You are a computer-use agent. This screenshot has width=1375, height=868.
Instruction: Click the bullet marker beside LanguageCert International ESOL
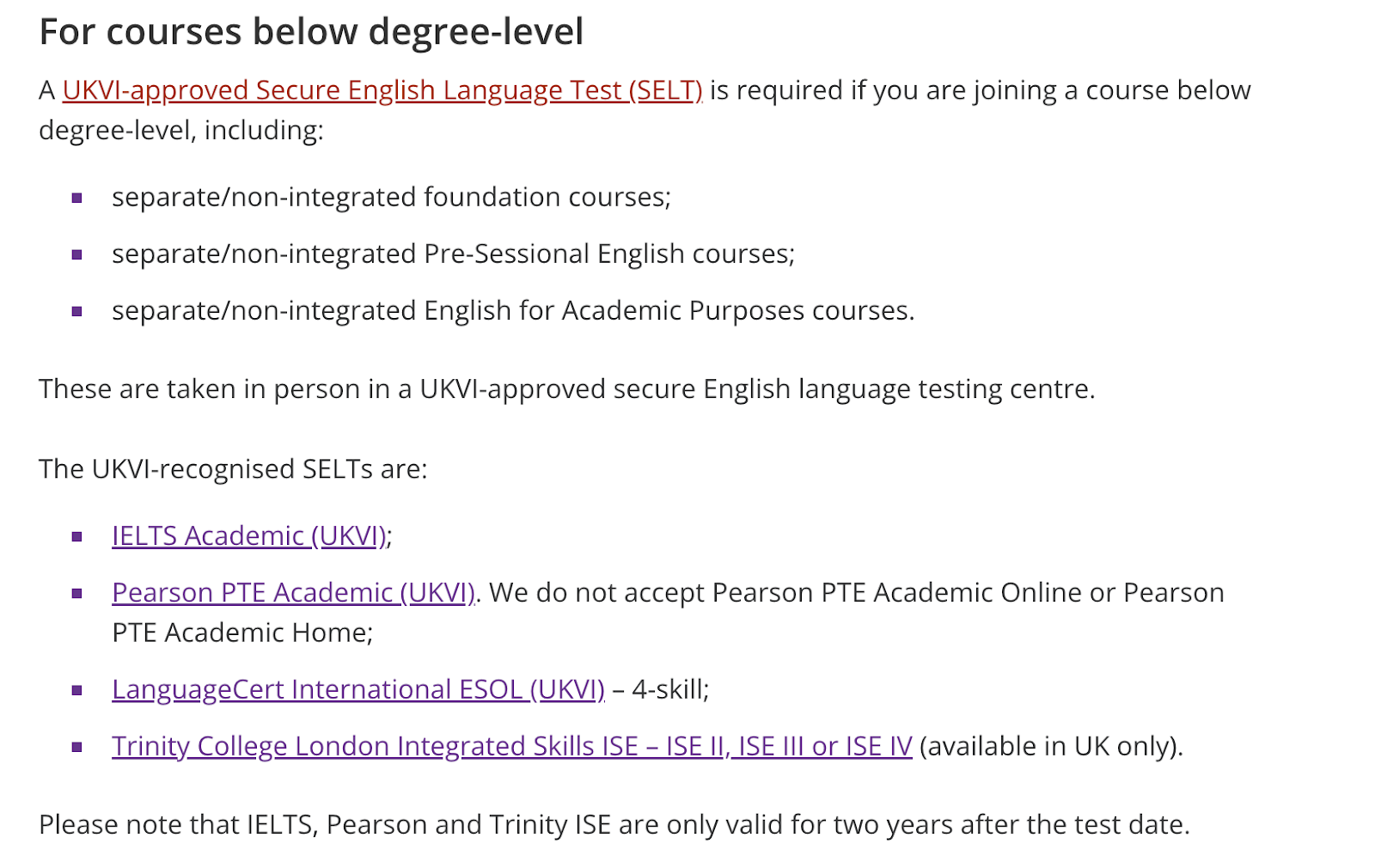coord(77,691)
